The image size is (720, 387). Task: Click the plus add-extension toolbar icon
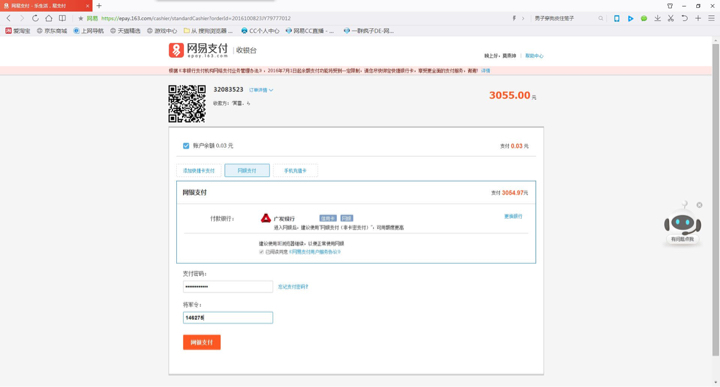point(698,18)
